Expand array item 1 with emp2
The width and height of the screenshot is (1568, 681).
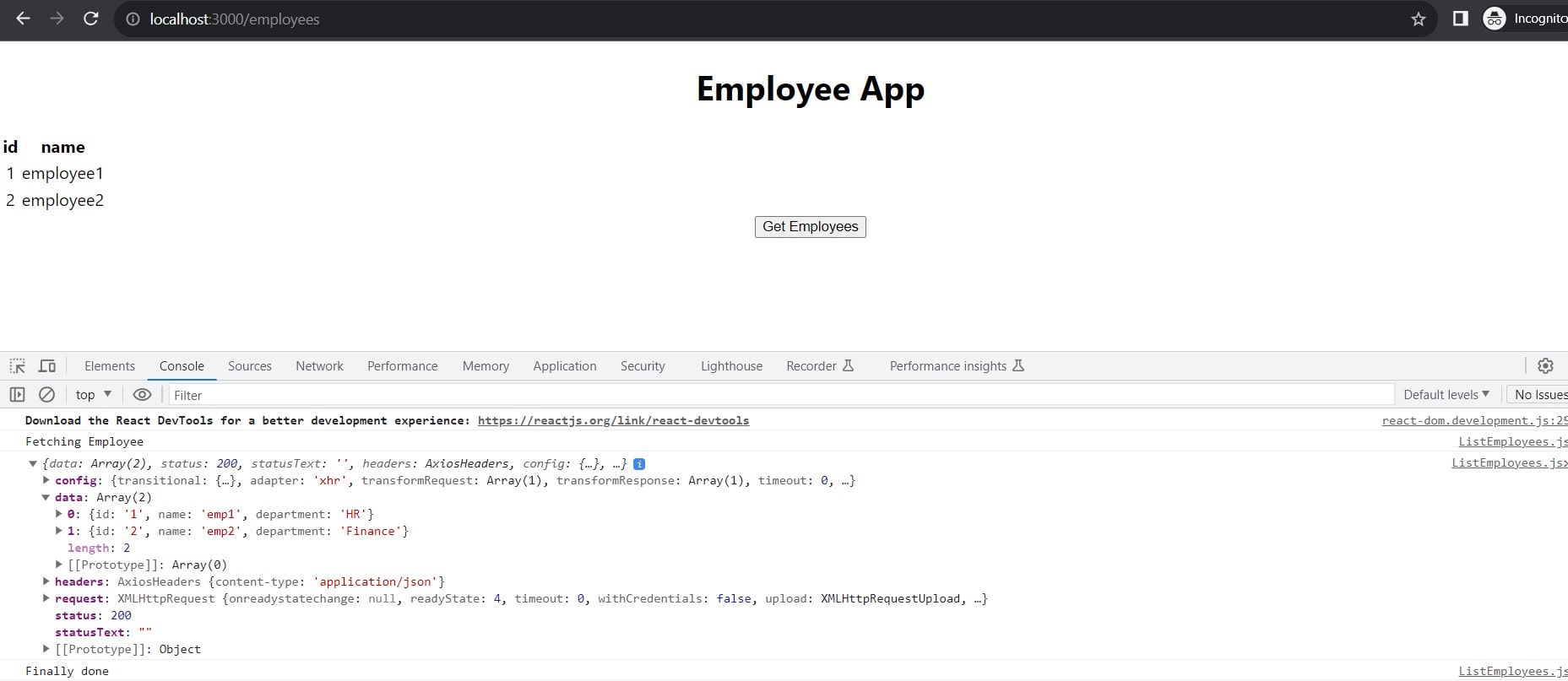[x=59, y=531]
